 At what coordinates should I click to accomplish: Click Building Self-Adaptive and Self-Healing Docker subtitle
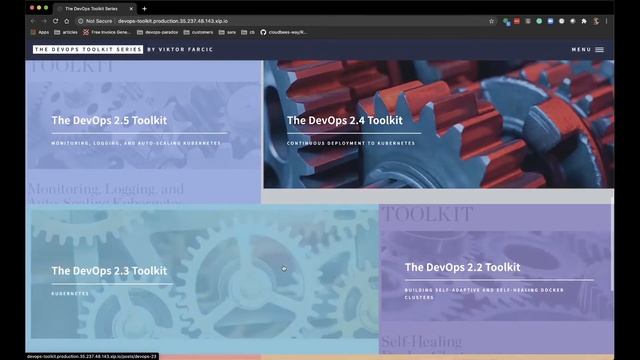(x=484, y=294)
